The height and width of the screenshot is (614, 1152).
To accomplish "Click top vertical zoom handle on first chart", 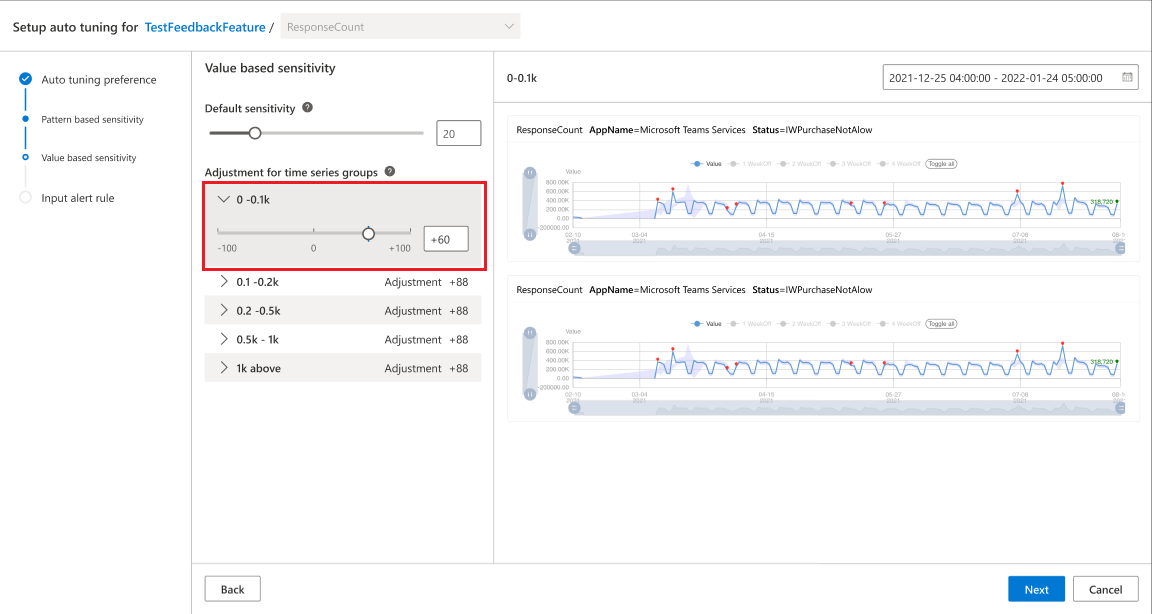I will coord(528,174).
